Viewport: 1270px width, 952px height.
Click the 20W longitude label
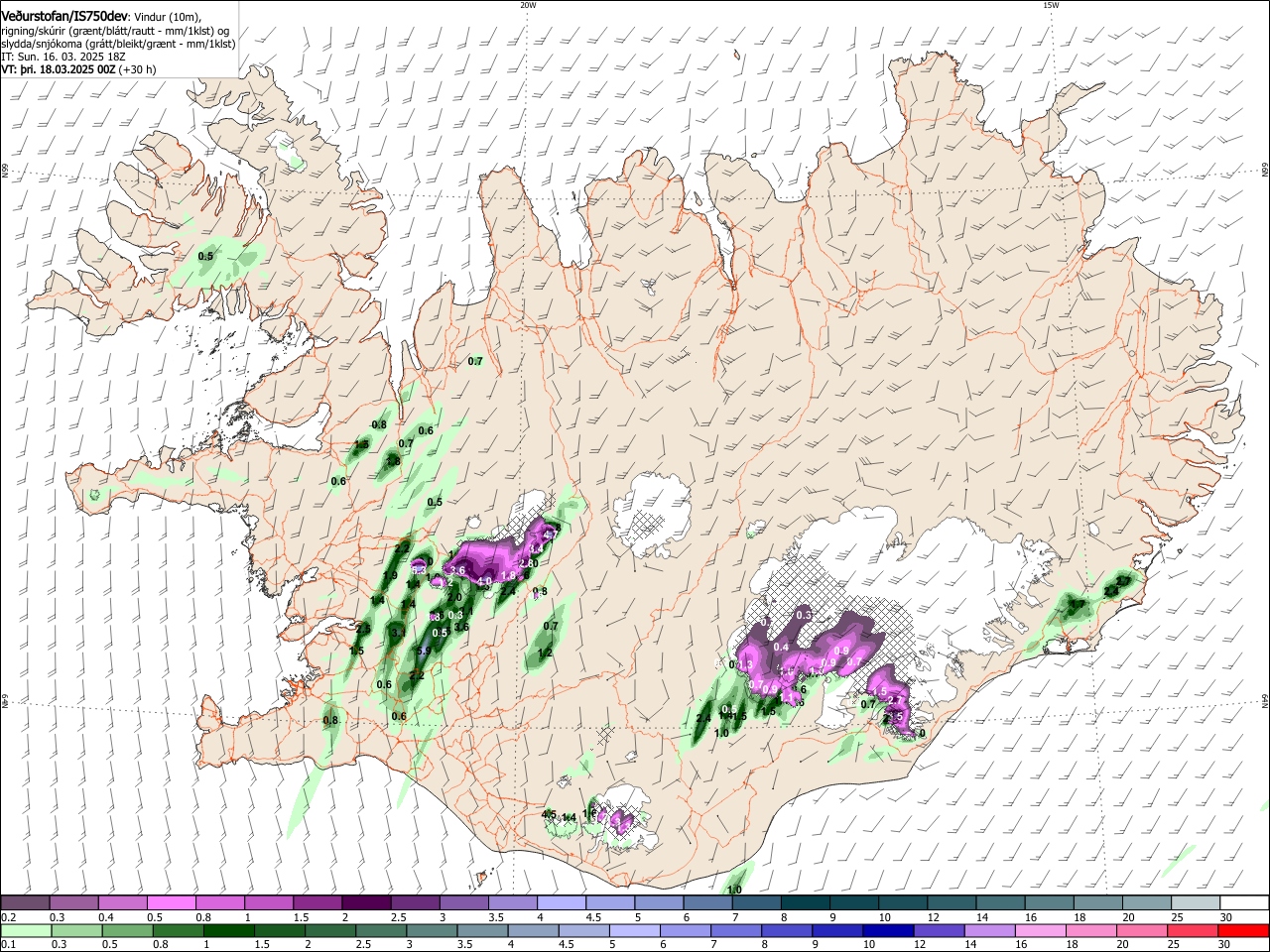(x=528, y=5)
